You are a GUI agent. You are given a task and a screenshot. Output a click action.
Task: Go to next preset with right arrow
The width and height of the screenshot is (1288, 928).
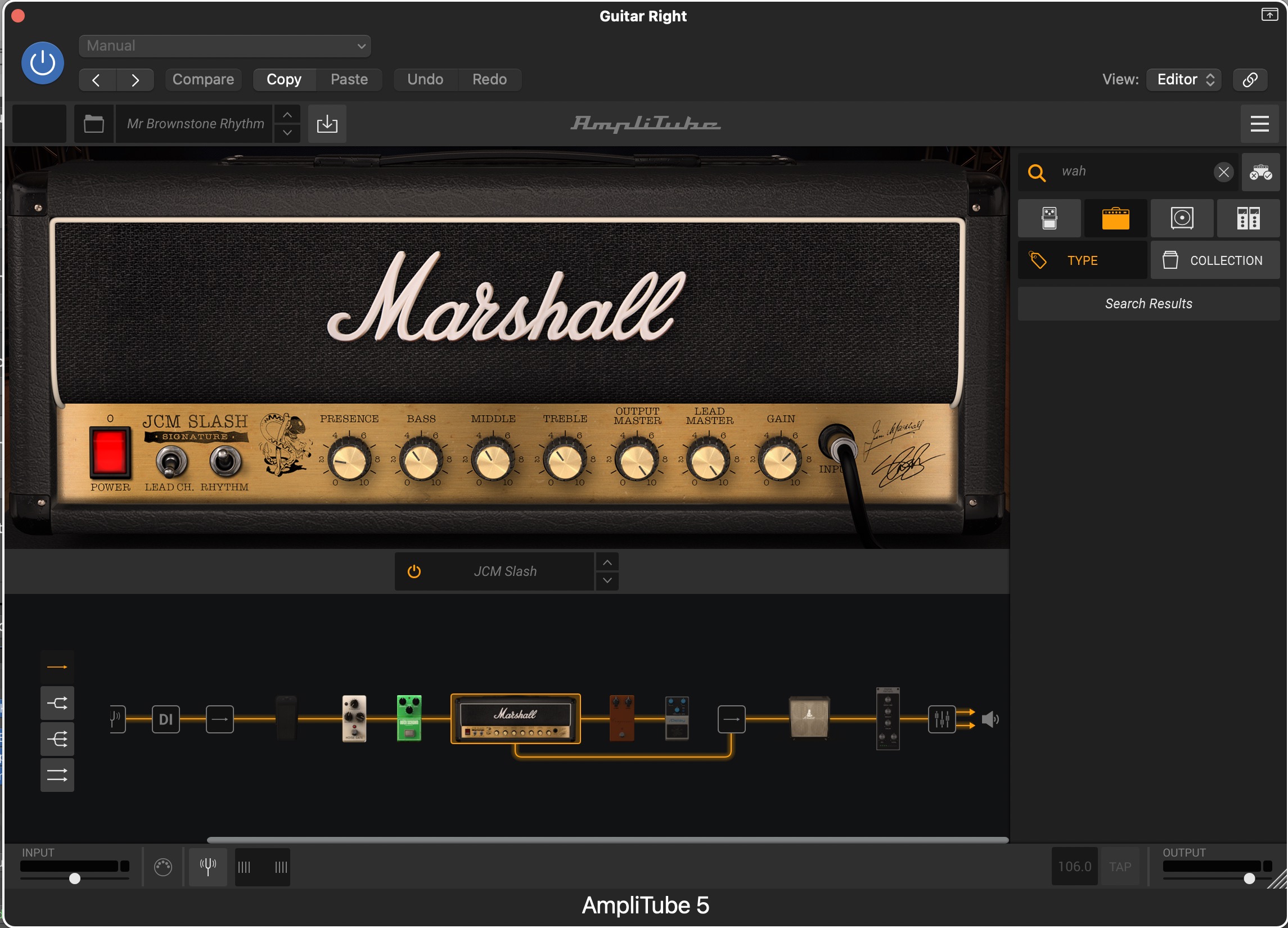point(135,79)
